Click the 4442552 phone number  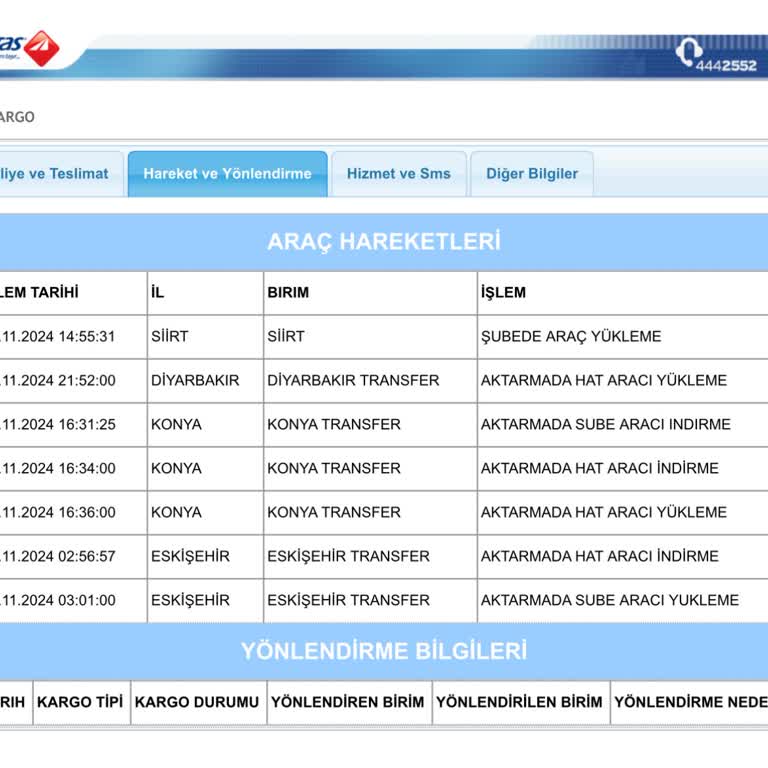point(726,66)
